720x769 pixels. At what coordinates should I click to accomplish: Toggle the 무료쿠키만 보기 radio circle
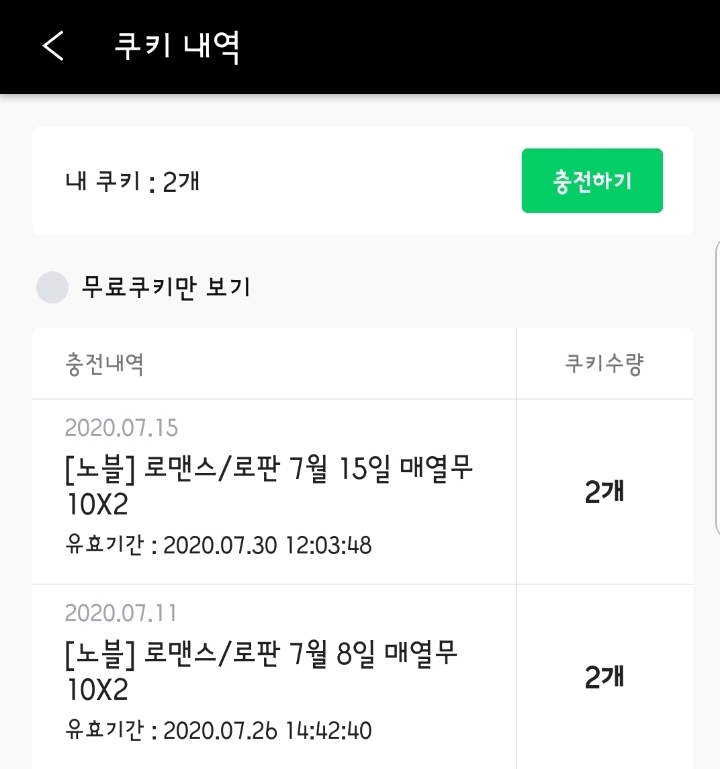52,288
